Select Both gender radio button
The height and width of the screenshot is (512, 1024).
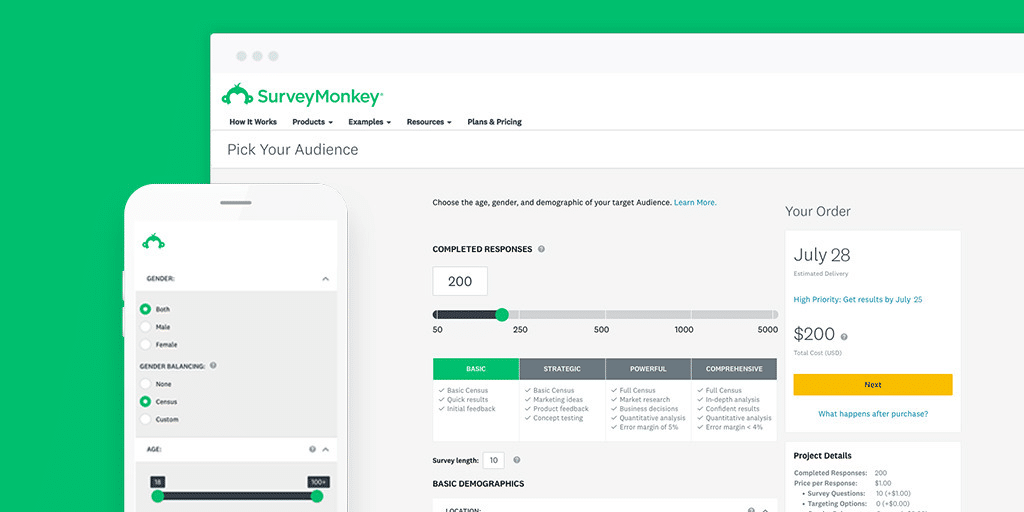pyautogui.click(x=145, y=309)
